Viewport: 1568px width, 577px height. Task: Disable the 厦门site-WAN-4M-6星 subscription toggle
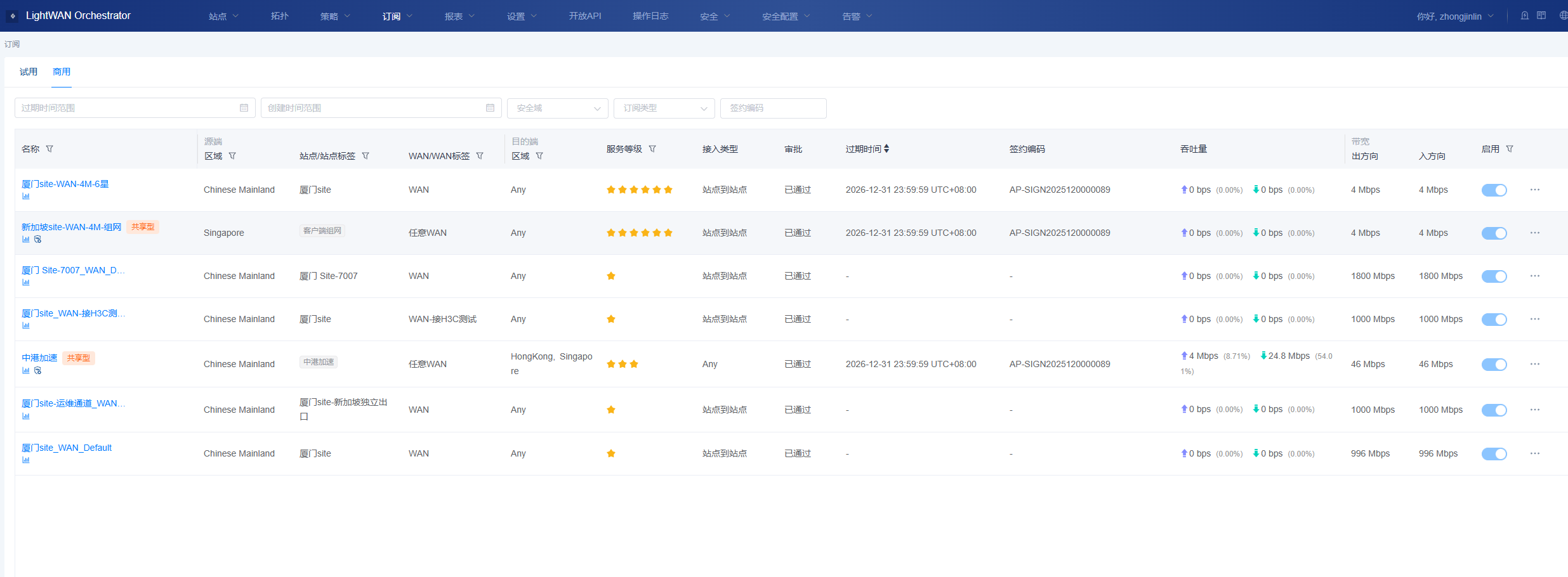1494,190
